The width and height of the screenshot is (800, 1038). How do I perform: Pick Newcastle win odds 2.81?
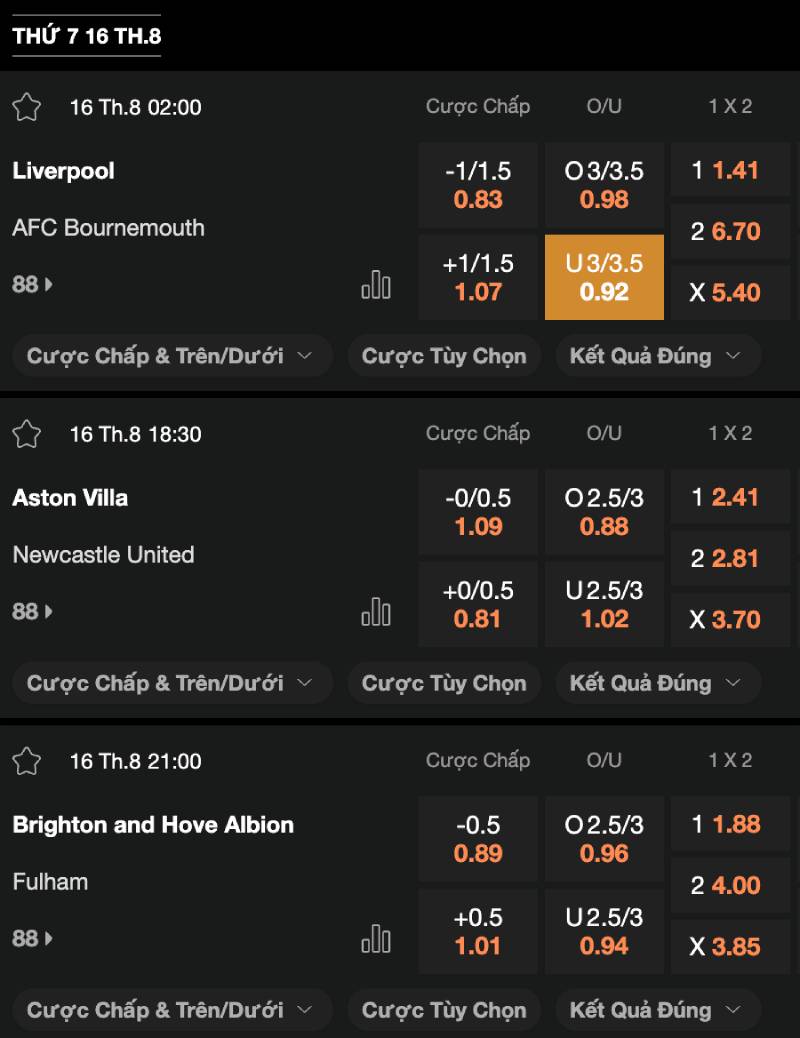click(726, 558)
